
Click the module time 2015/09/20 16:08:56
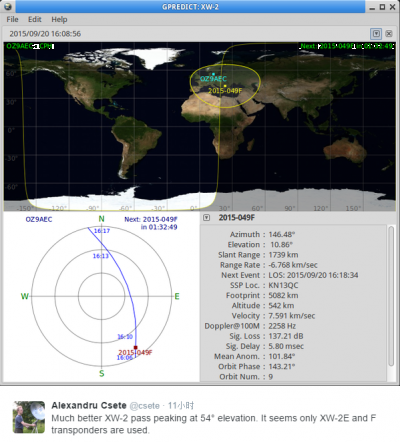pos(45,34)
